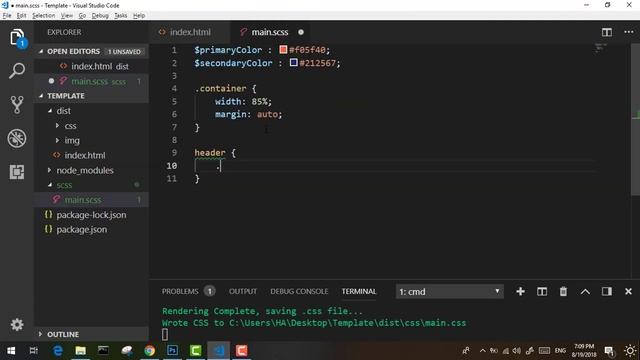
Task: Open the #f05f40 primary color swatch
Action: click(x=283, y=50)
